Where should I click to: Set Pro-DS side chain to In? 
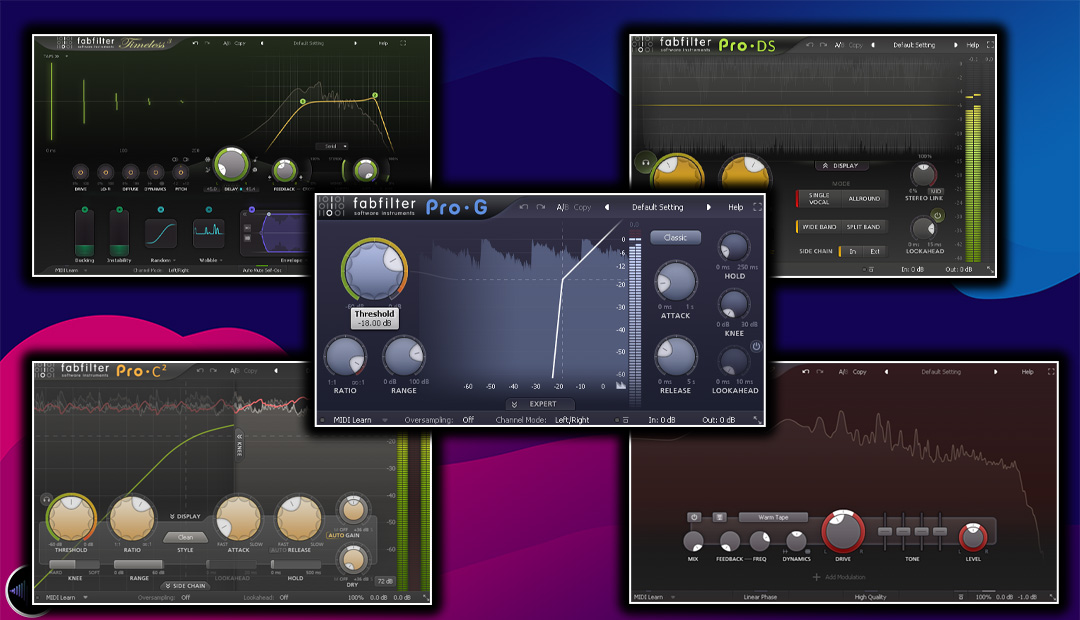click(853, 251)
